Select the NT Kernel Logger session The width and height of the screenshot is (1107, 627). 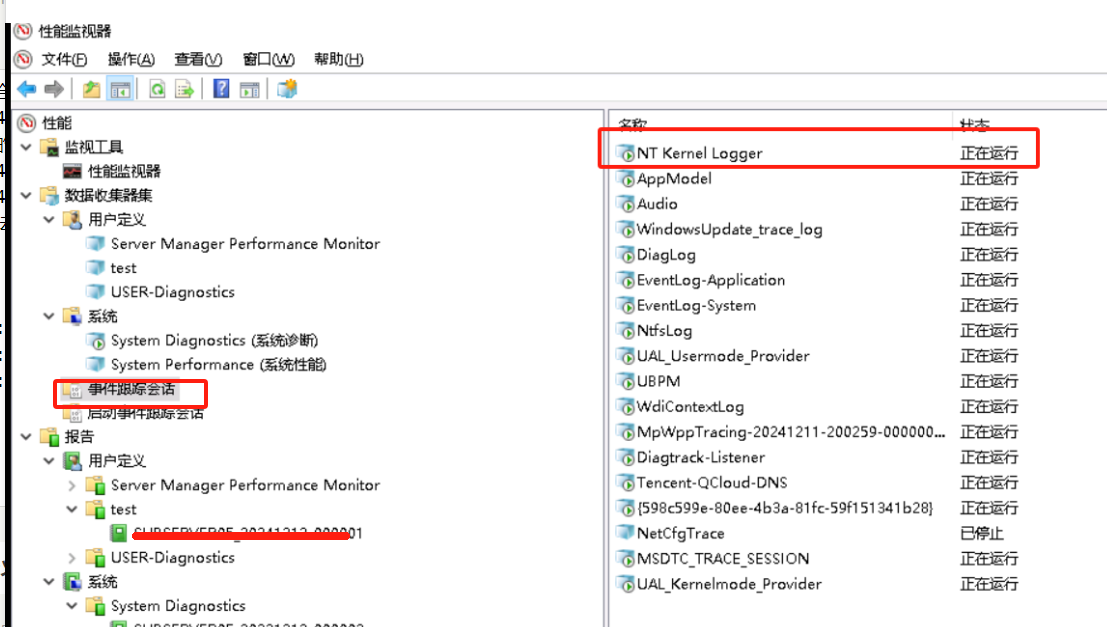coord(699,153)
